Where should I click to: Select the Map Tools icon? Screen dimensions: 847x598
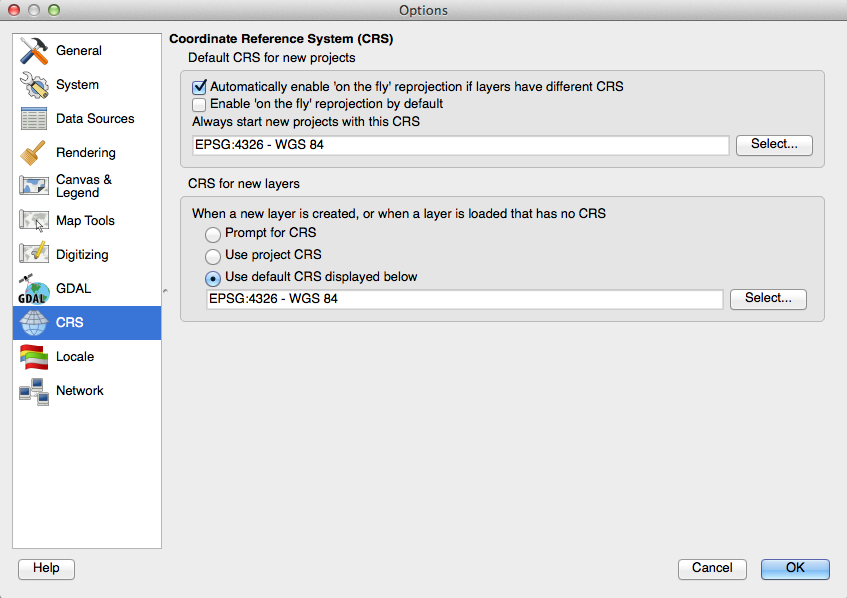pyautogui.click(x=34, y=221)
